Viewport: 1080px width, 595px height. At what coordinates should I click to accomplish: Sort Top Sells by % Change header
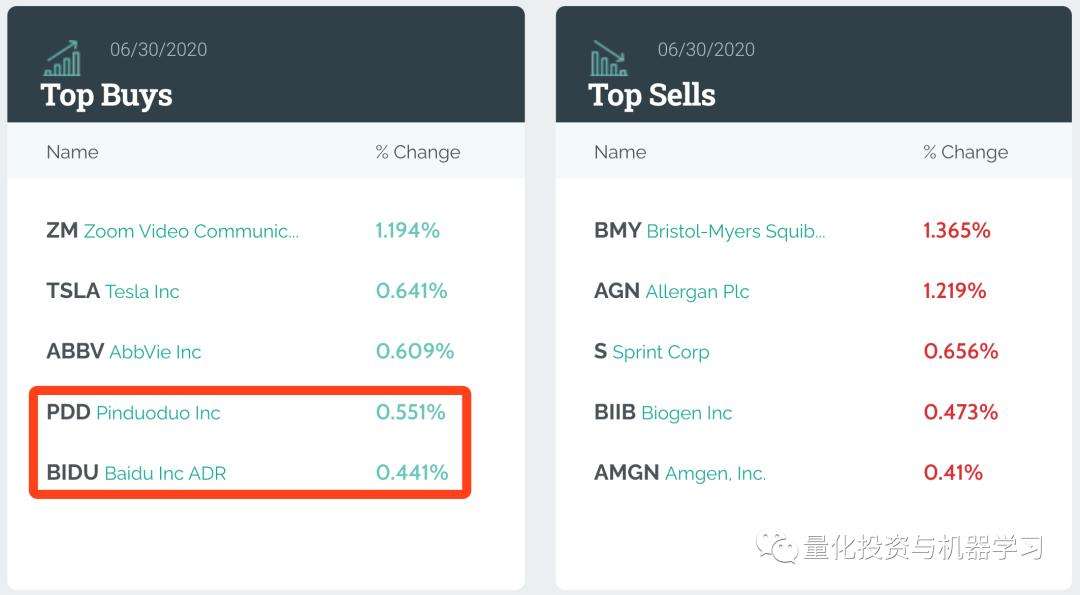click(x=965, y=152)
